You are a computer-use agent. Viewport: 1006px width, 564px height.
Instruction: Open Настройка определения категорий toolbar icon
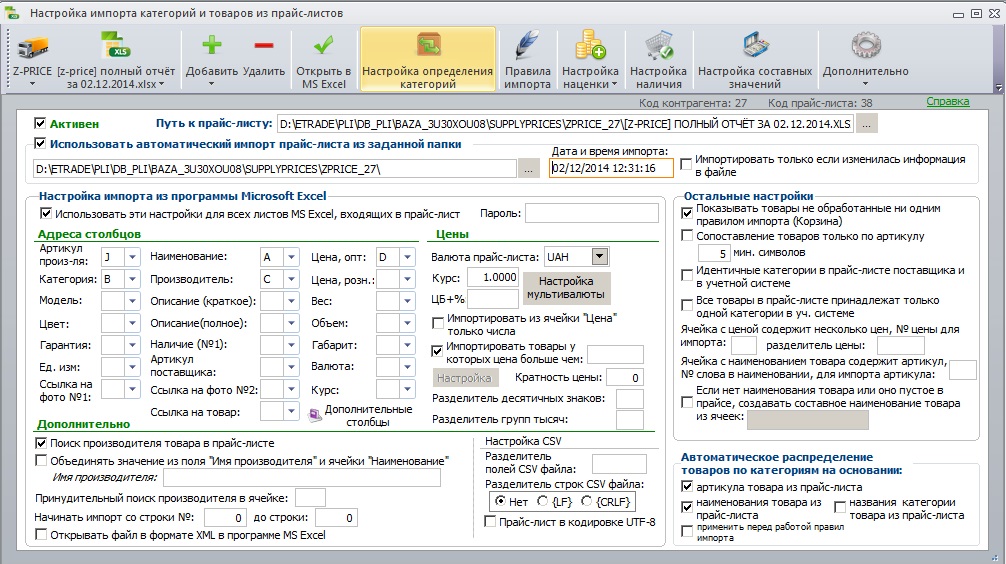428,46
